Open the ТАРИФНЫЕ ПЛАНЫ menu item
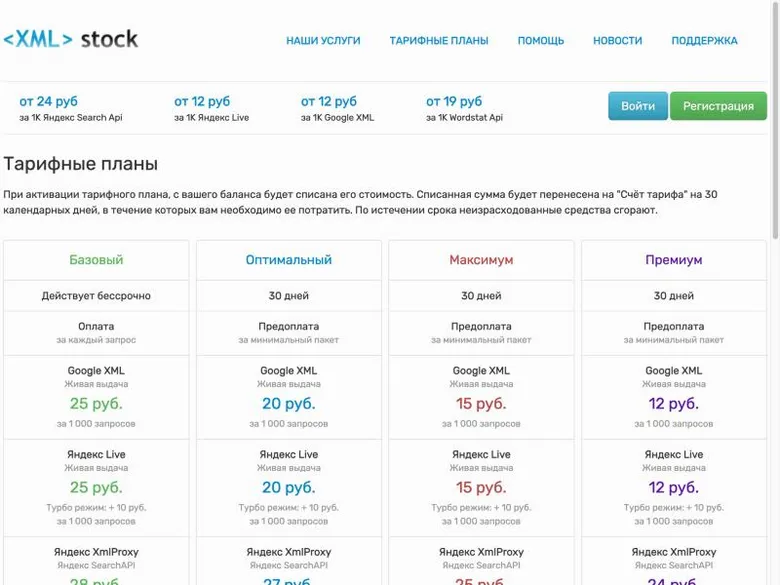 point(439,41)
